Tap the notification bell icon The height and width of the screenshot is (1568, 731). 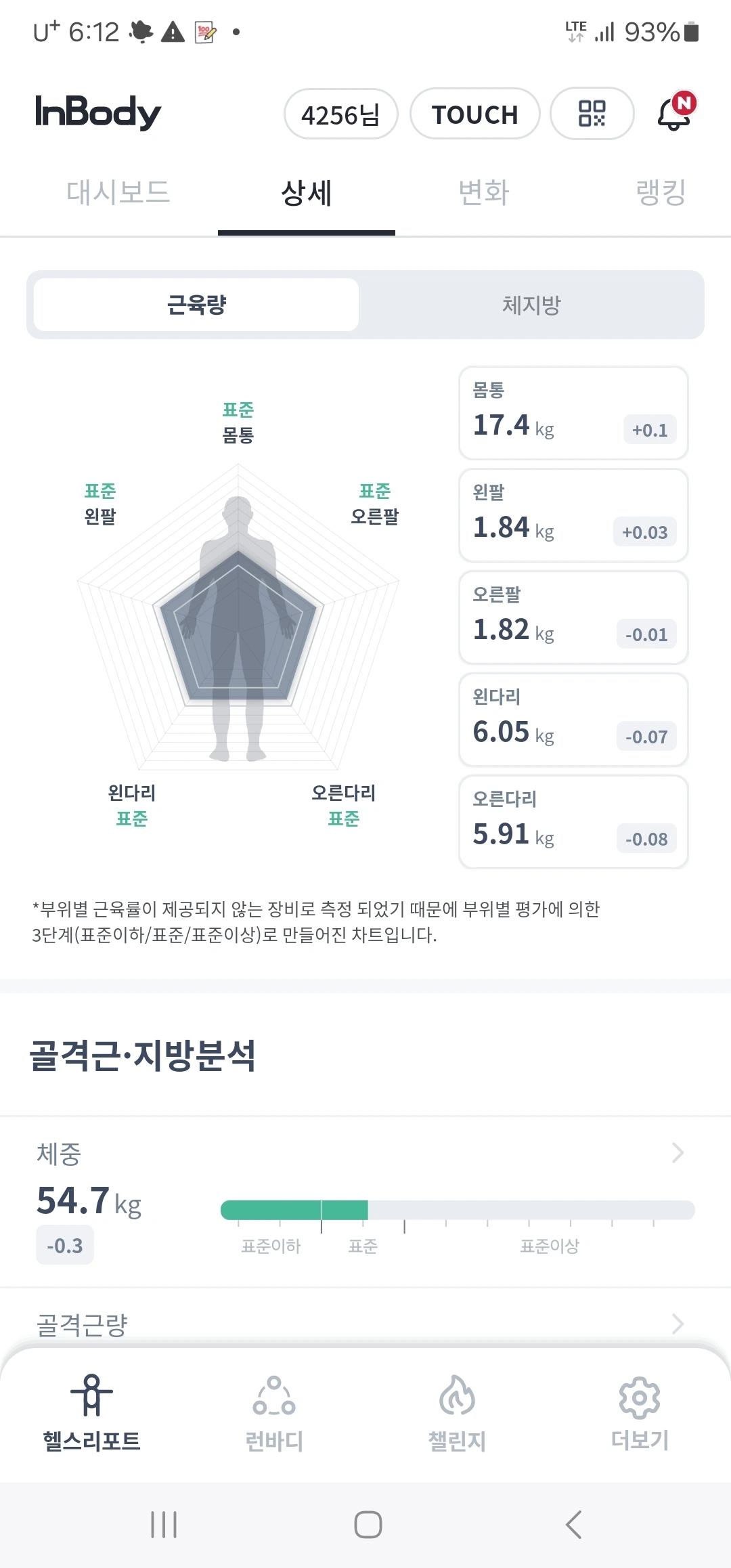pyautogui.click(x=675, y=112)
